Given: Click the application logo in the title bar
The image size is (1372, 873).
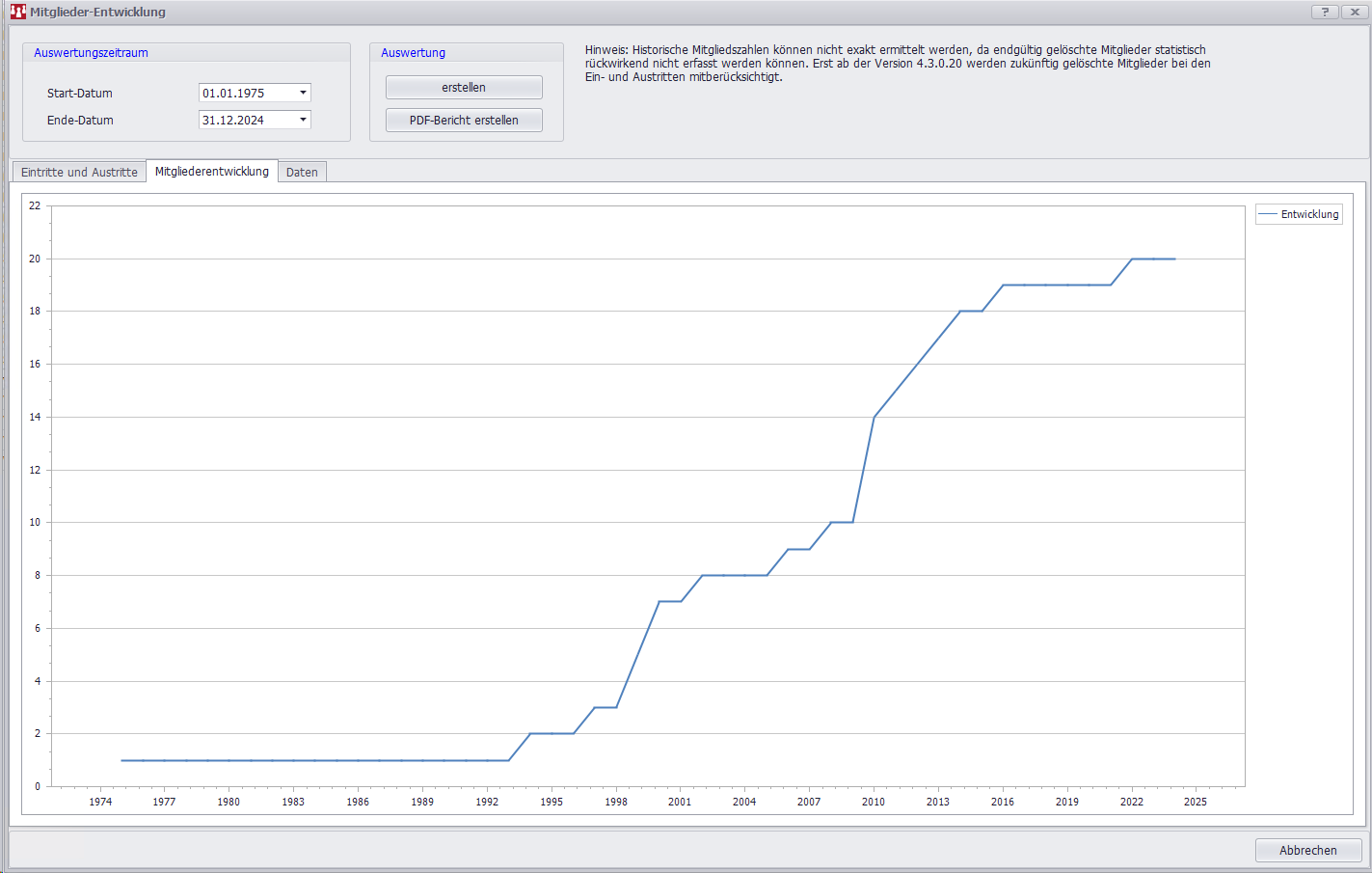Looking at the screenshot, I should pos(17,12).
